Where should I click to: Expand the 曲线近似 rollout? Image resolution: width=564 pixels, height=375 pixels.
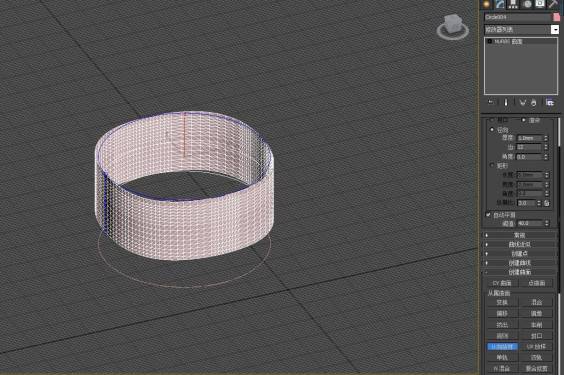pyautogui.click(x=519, y=244)
